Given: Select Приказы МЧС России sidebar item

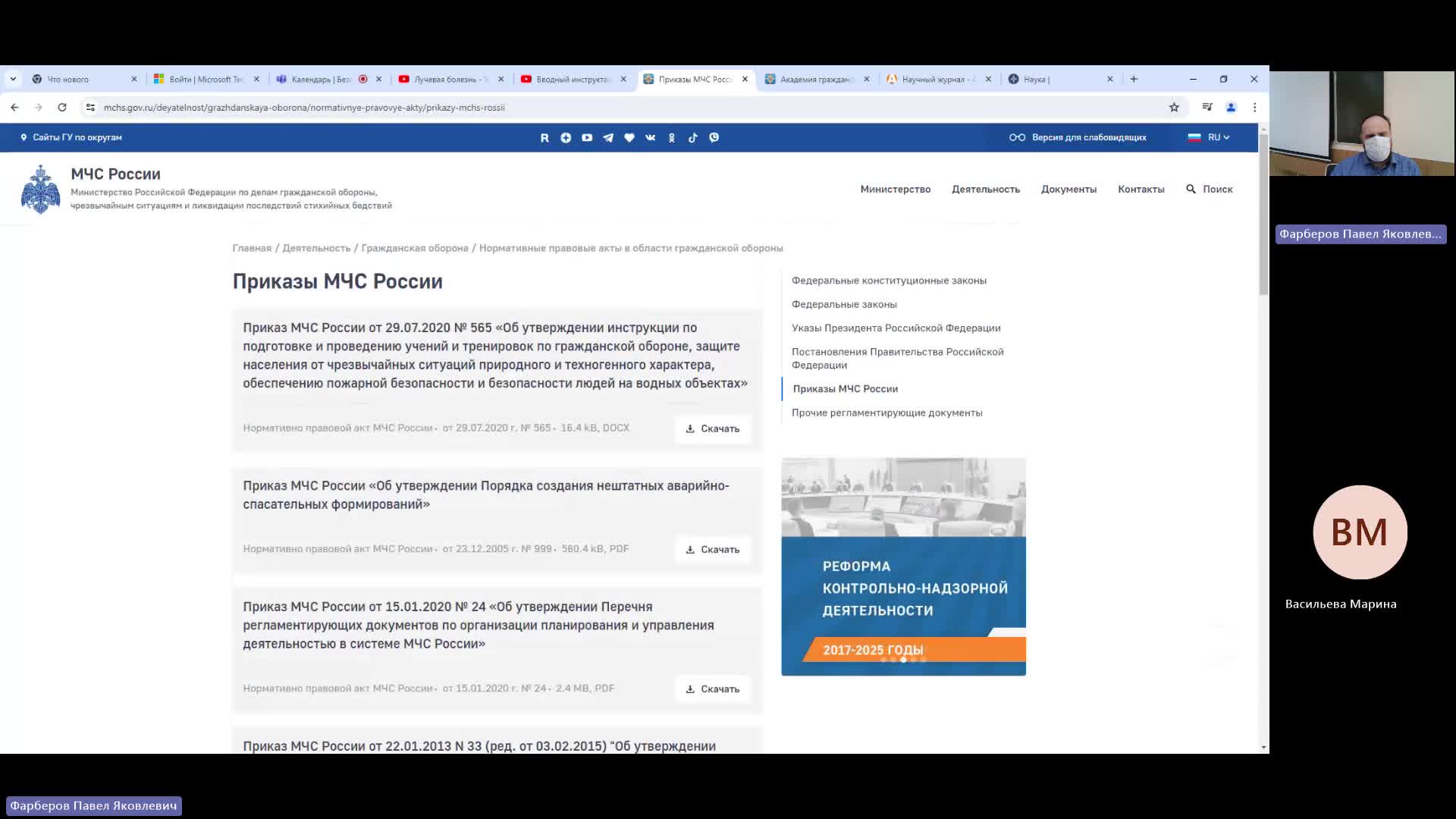Looking at the screenshot, I should click(845, 389).
